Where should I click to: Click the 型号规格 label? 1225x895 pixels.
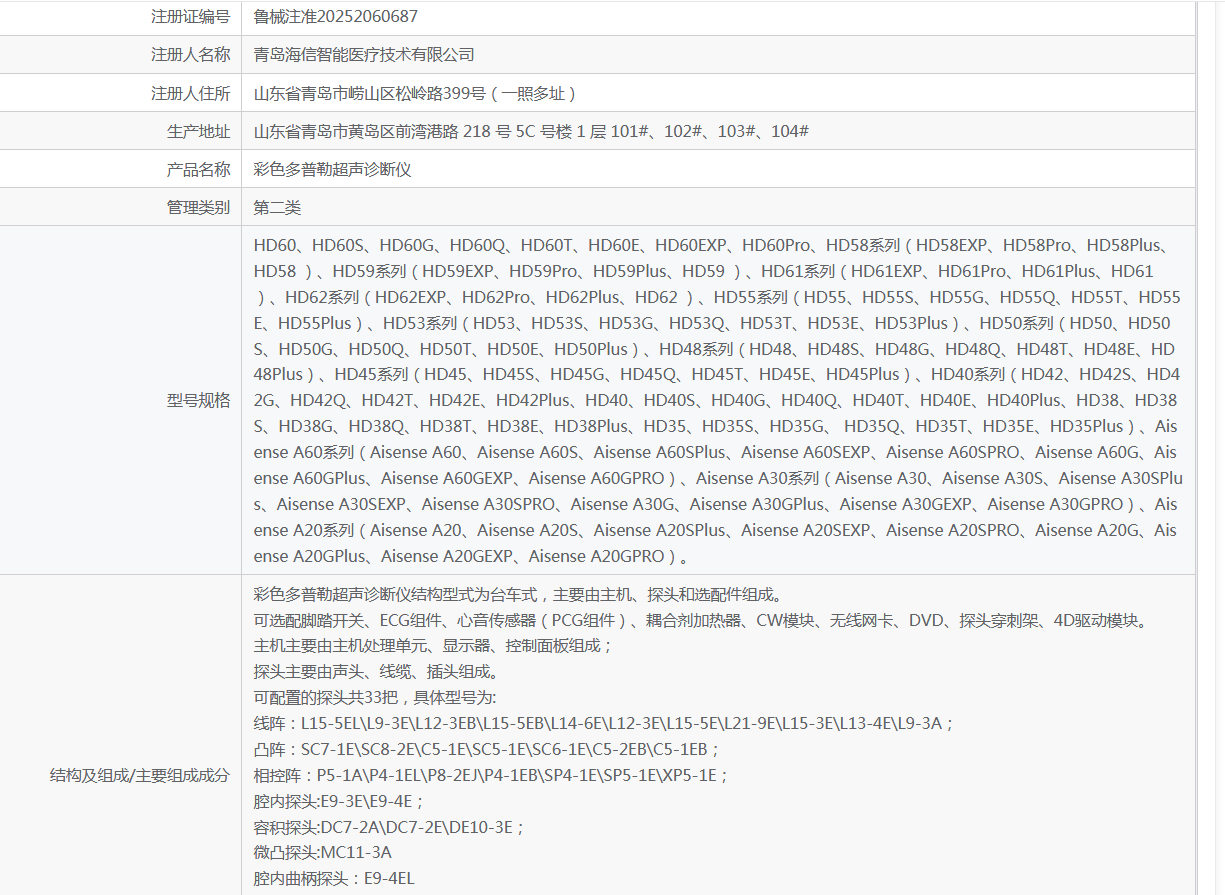198,400
